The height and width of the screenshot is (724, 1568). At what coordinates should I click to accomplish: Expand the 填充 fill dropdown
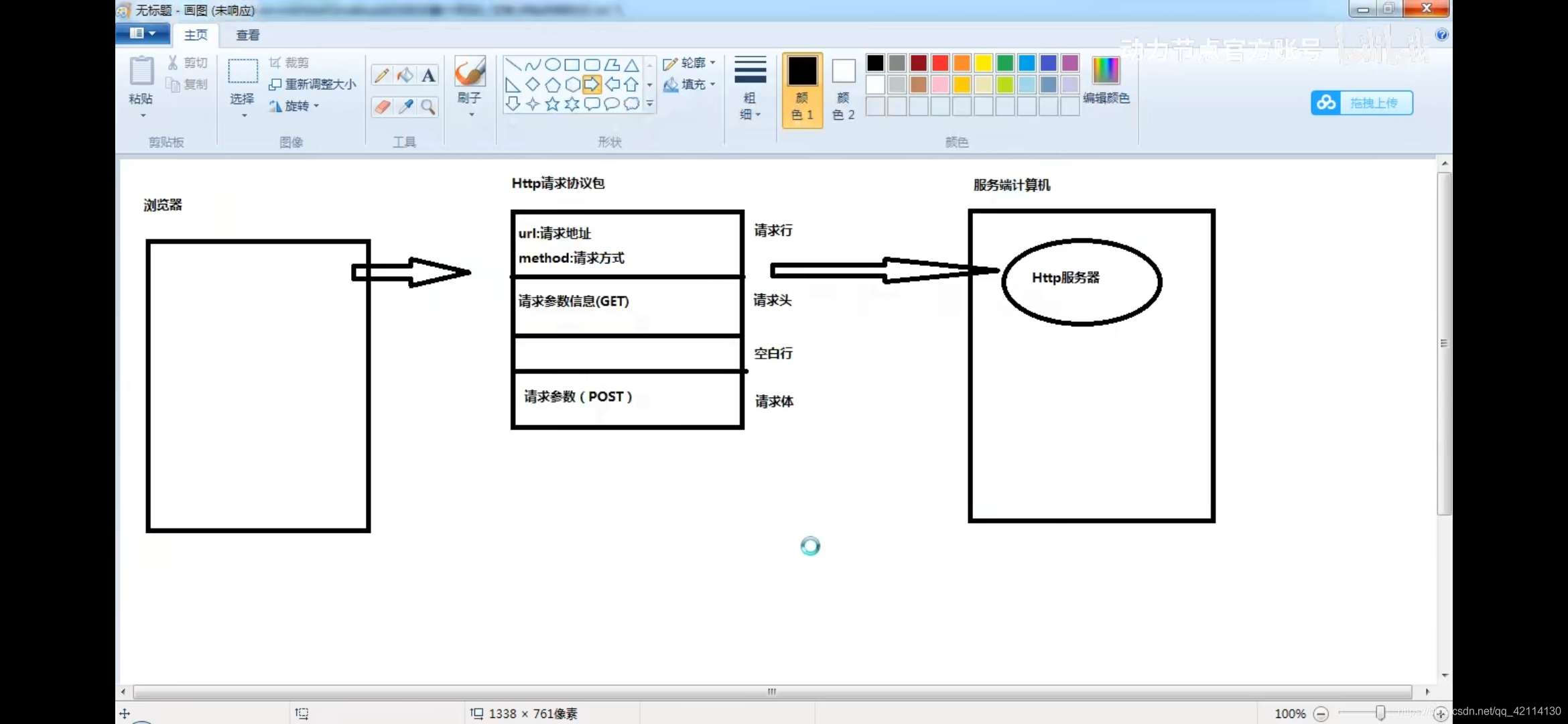coord(690,84)
